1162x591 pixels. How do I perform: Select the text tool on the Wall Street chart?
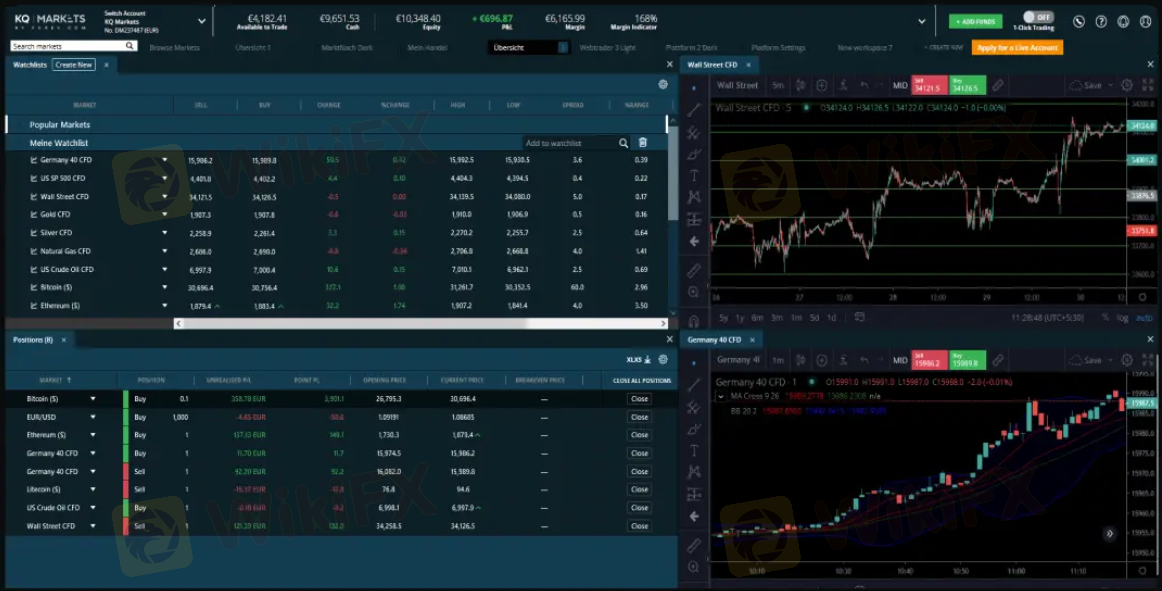tap(694, 175)
